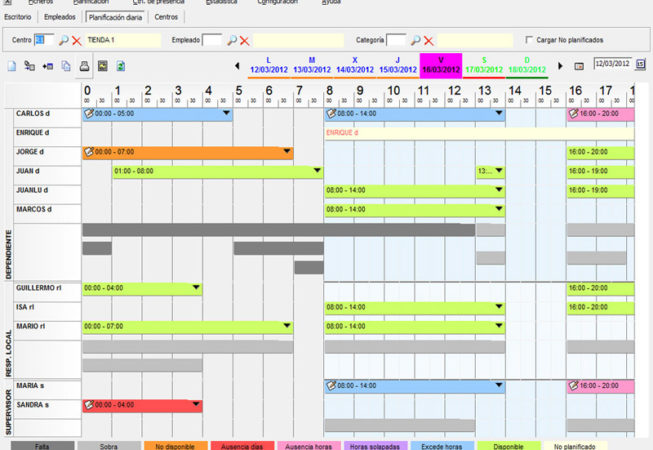Open the Configuración menu
Image resolution: width=653 pixels, height=450 pixels.
click(x=277, y=2)
